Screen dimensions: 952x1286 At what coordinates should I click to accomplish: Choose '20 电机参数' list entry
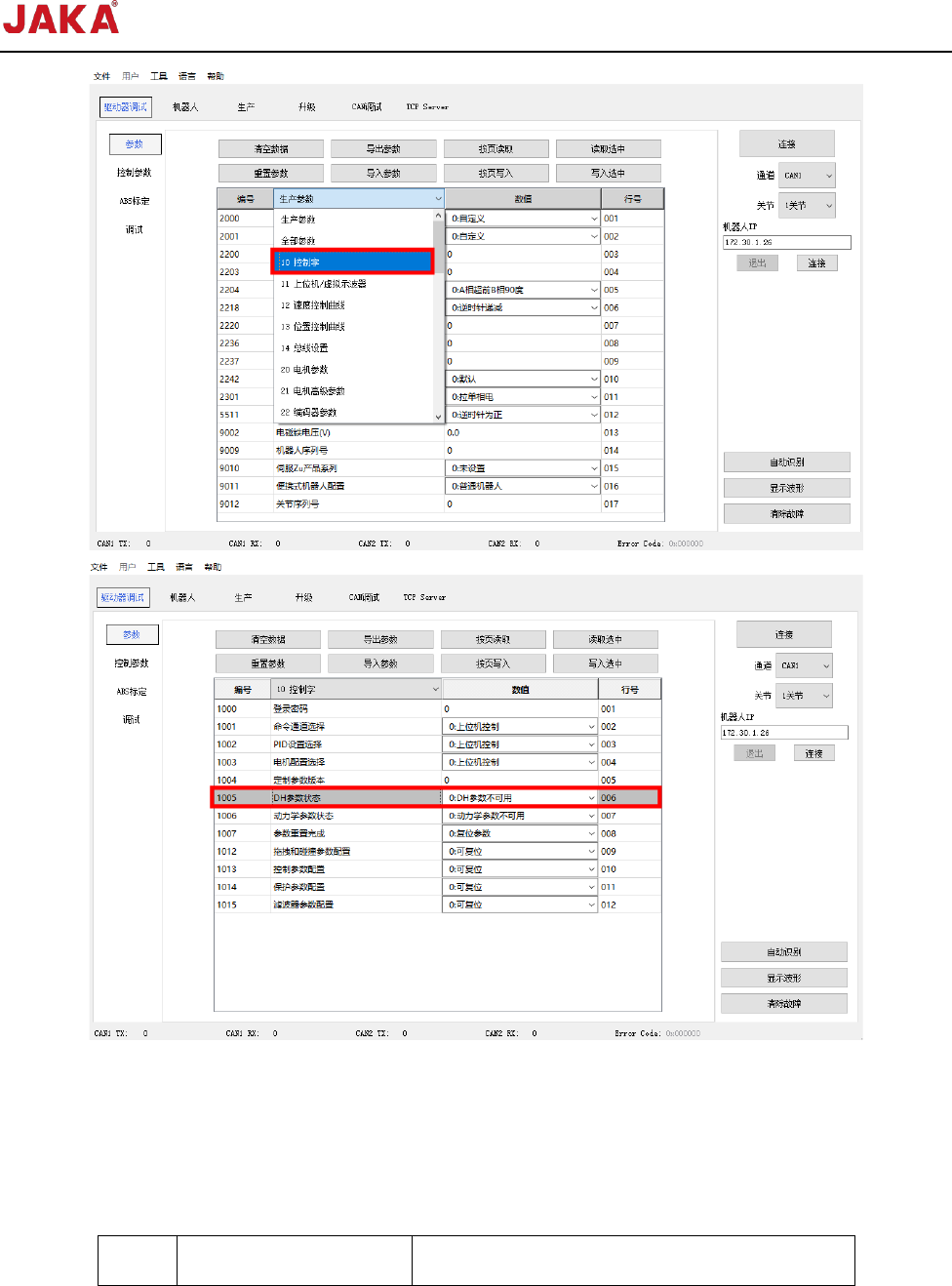[352, 370]
